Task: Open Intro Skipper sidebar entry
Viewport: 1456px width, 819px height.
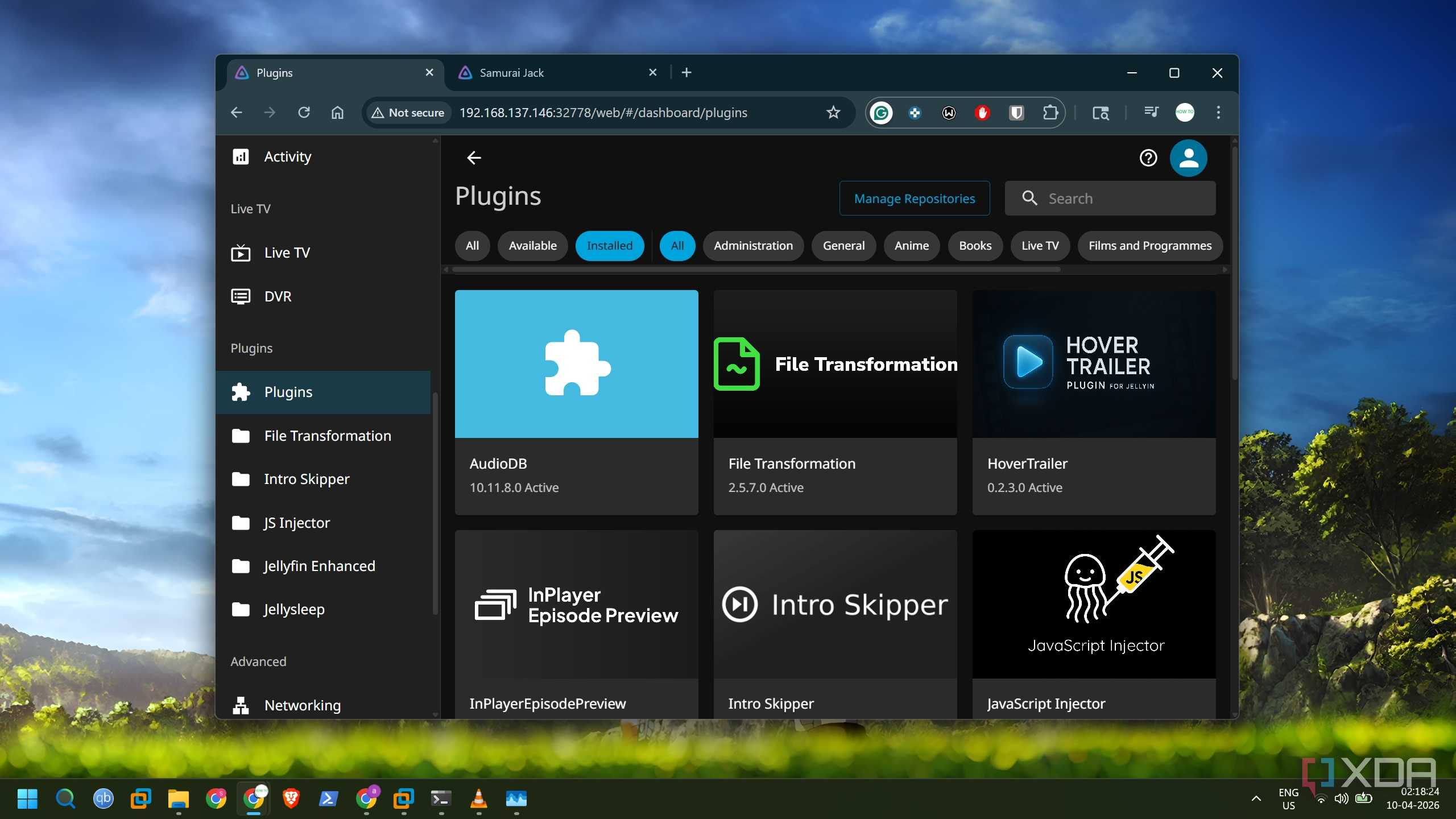Action: pyautogui.click(x=322, y=479)
